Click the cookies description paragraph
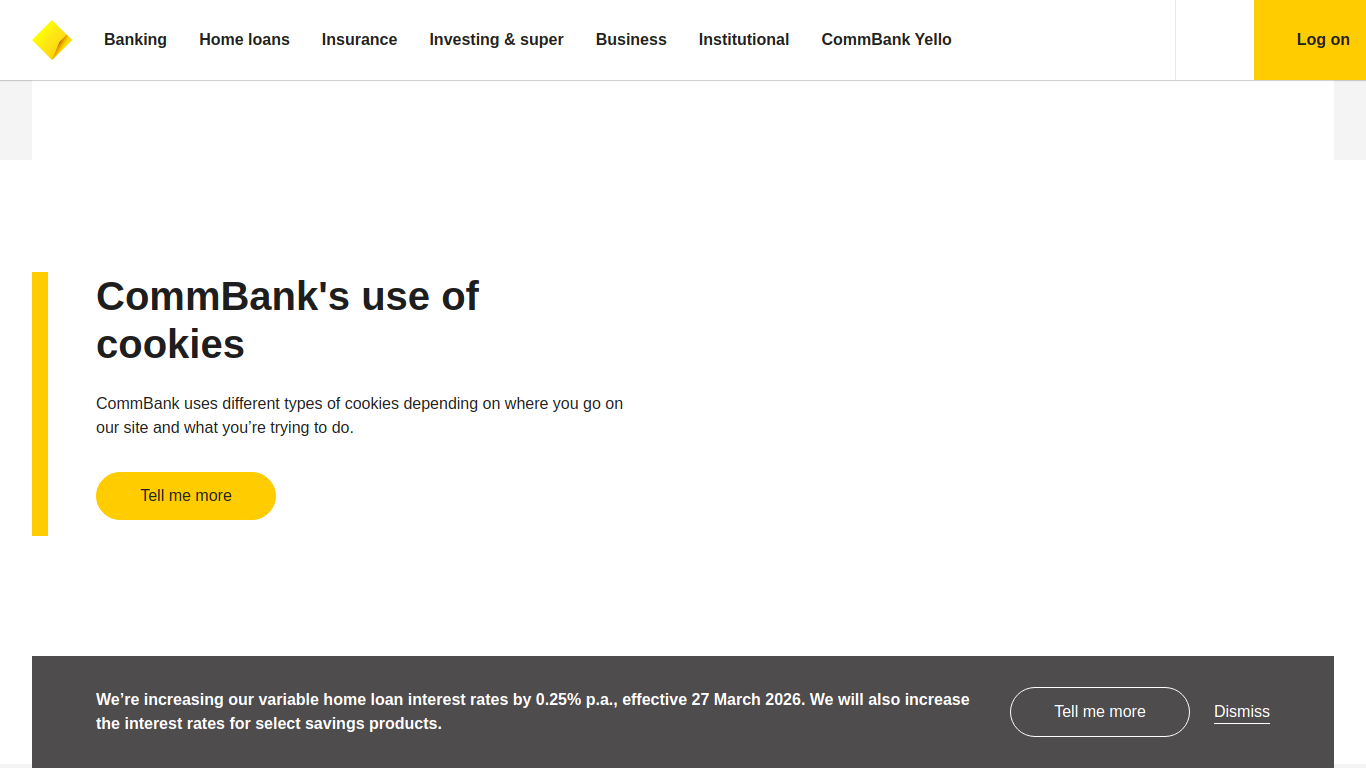The width and height of the screenshot is (1366, 768). [x=360, y=416]
